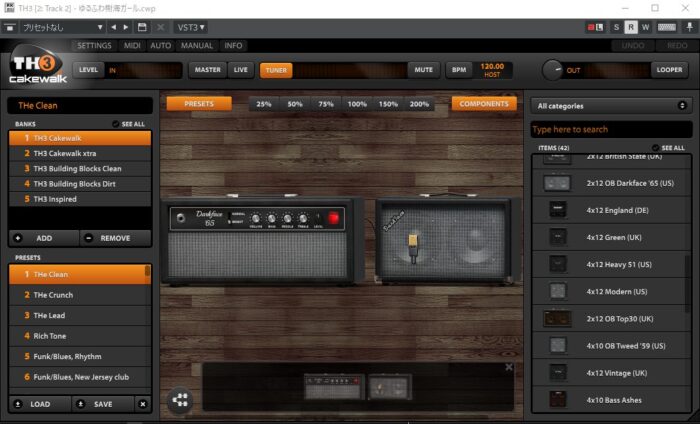Click LOAD preset button
This screenshot has width=700, height=424.
(40, 404)
